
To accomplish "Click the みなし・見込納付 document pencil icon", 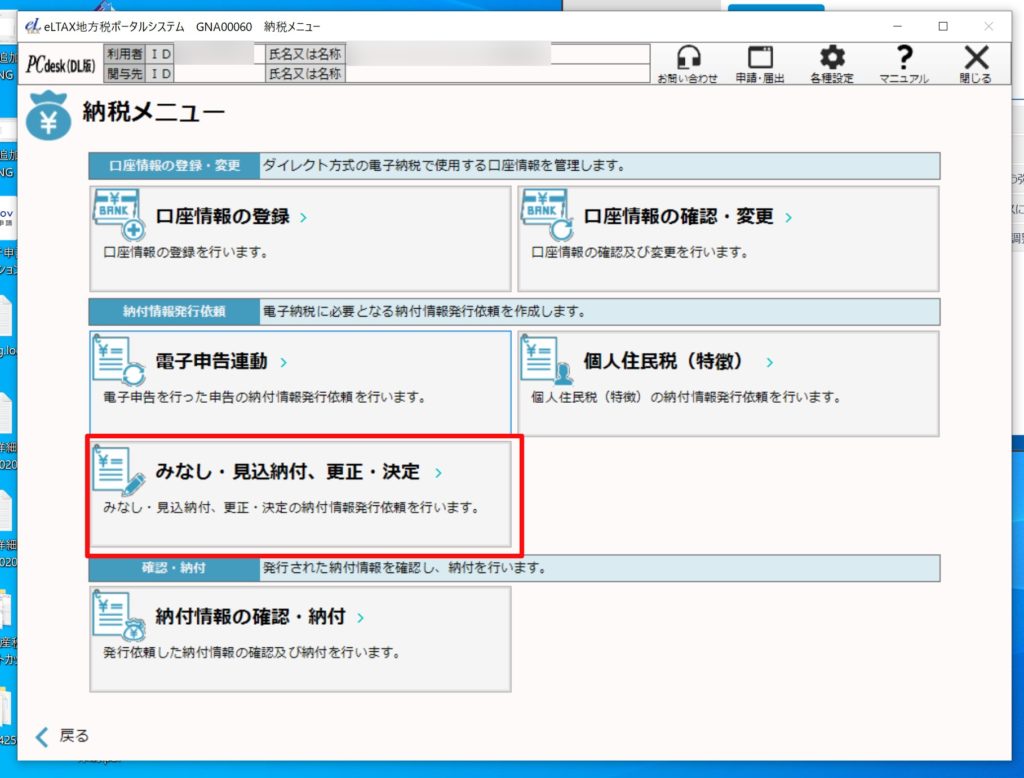I will (x=119, y=471).
